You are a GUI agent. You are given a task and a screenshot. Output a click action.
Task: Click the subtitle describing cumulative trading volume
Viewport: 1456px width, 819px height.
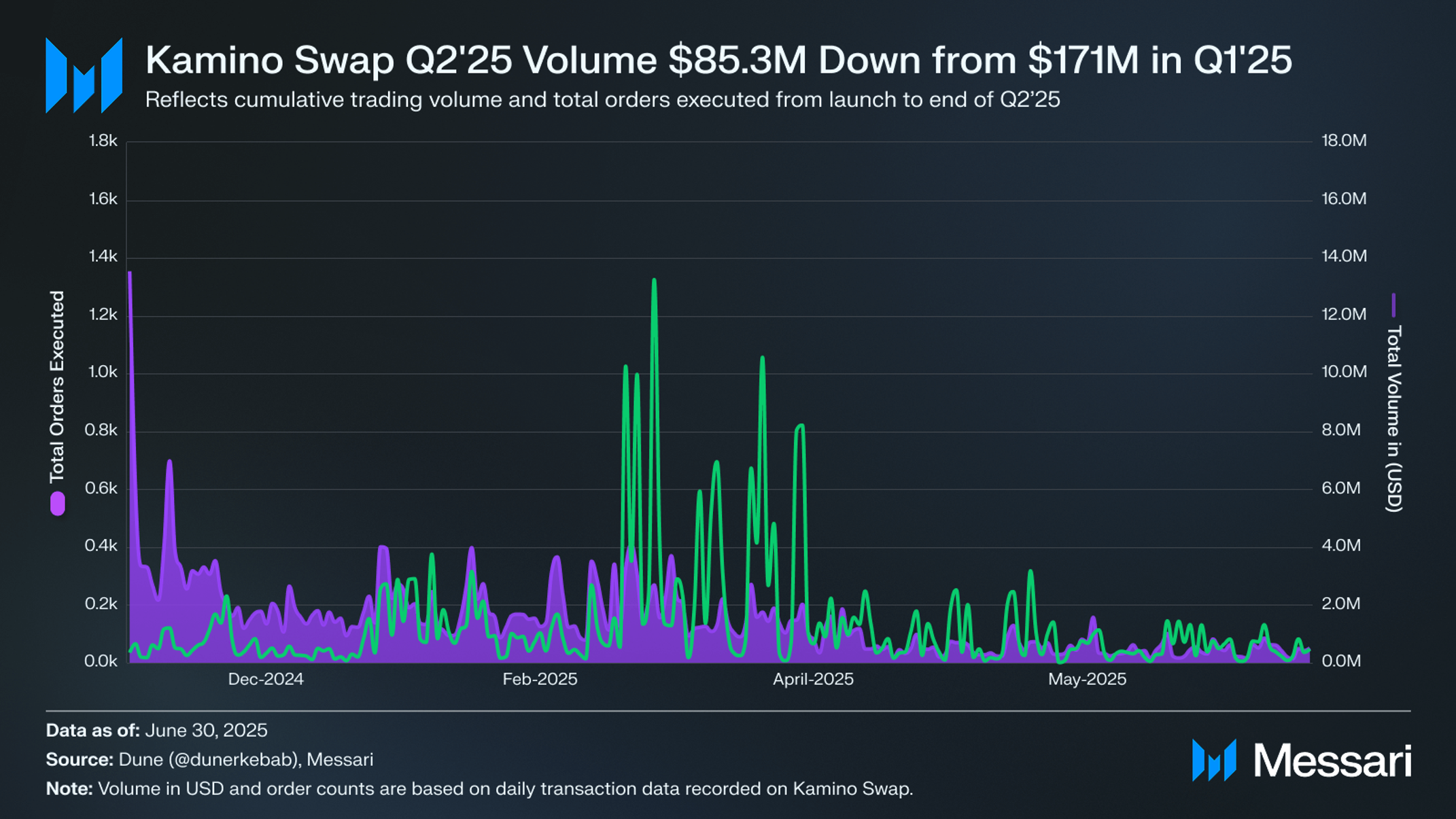point(602,100)
